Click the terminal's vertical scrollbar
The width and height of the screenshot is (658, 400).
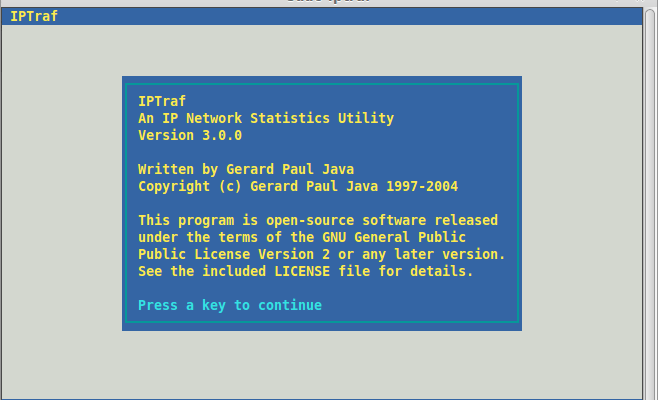[650, 204]
